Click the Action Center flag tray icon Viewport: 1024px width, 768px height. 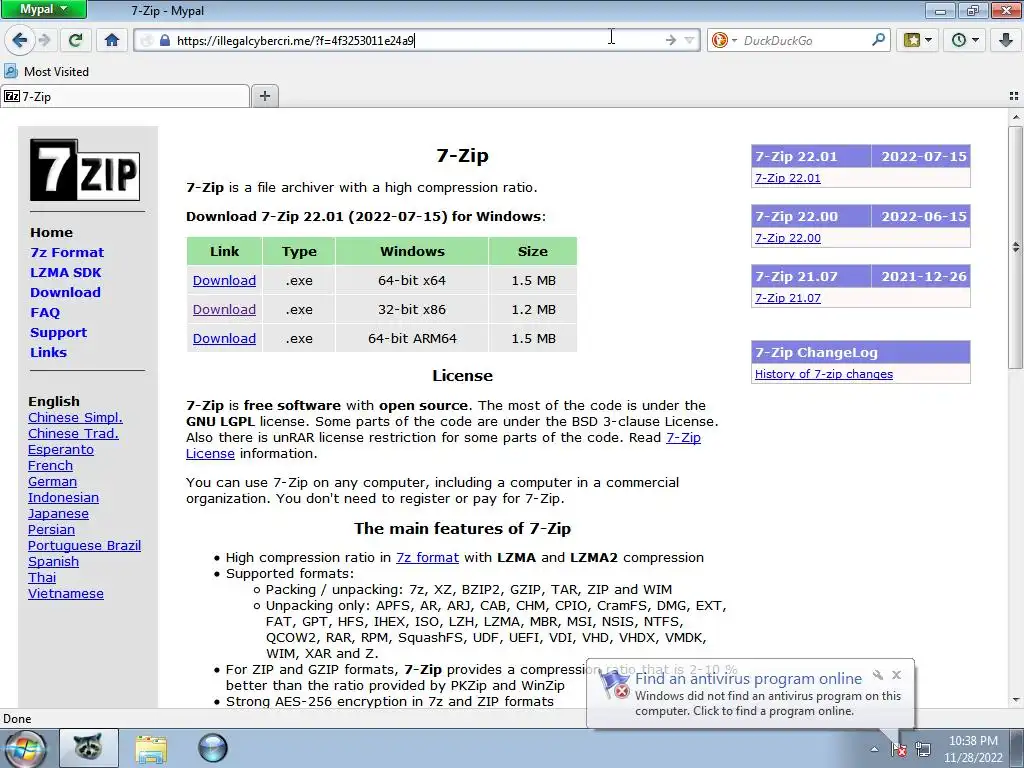pos(899,749)
